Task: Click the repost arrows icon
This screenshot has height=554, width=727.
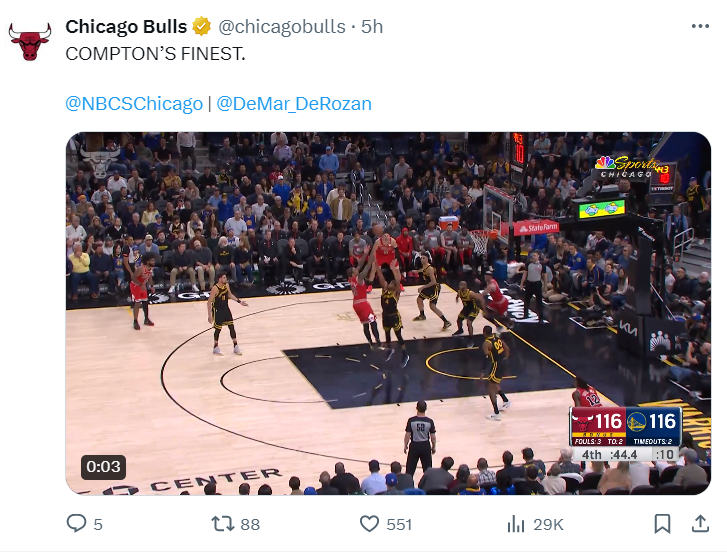Action: click(222, 524)
